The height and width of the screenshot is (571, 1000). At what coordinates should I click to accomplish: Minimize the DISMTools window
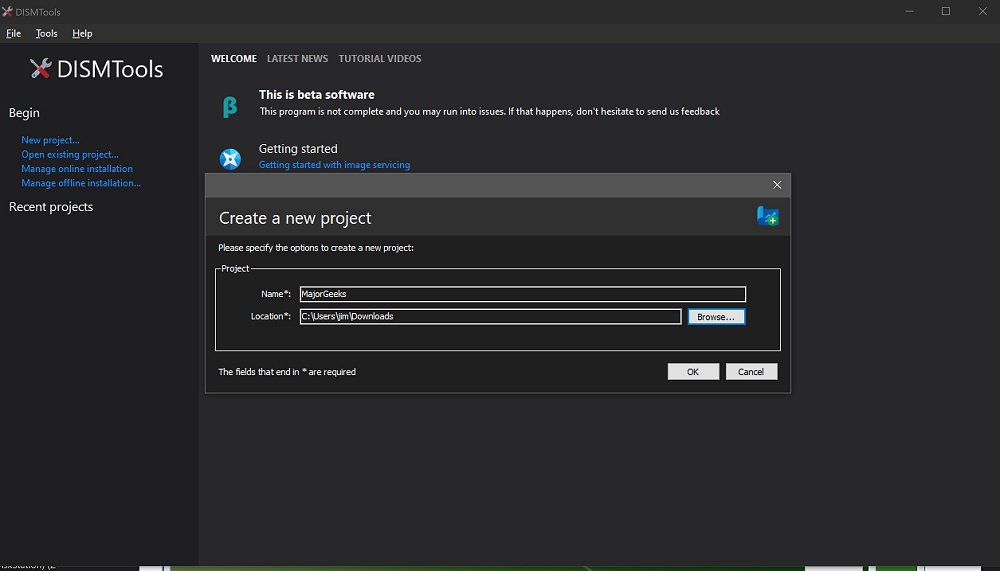(908, 11)
